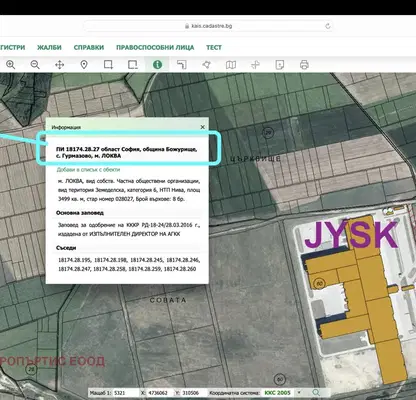Choose the rectangle select-add tool
This screenshot has height=400, width=416.
pos(108,65)
